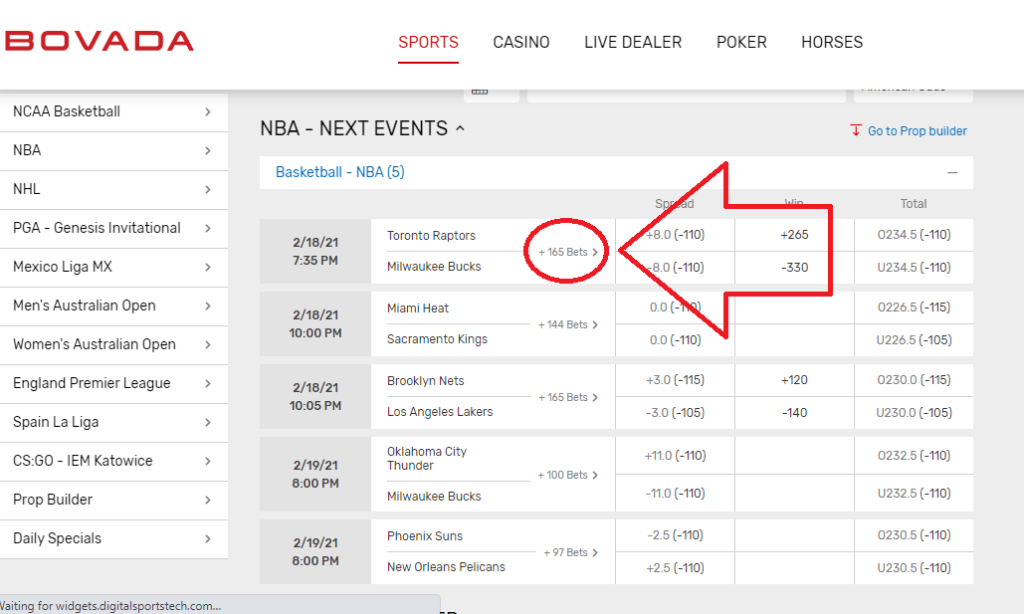Select under U232.5 (-110) total
This screenshot has height=614, width=1024.
[x=914, y=493]
